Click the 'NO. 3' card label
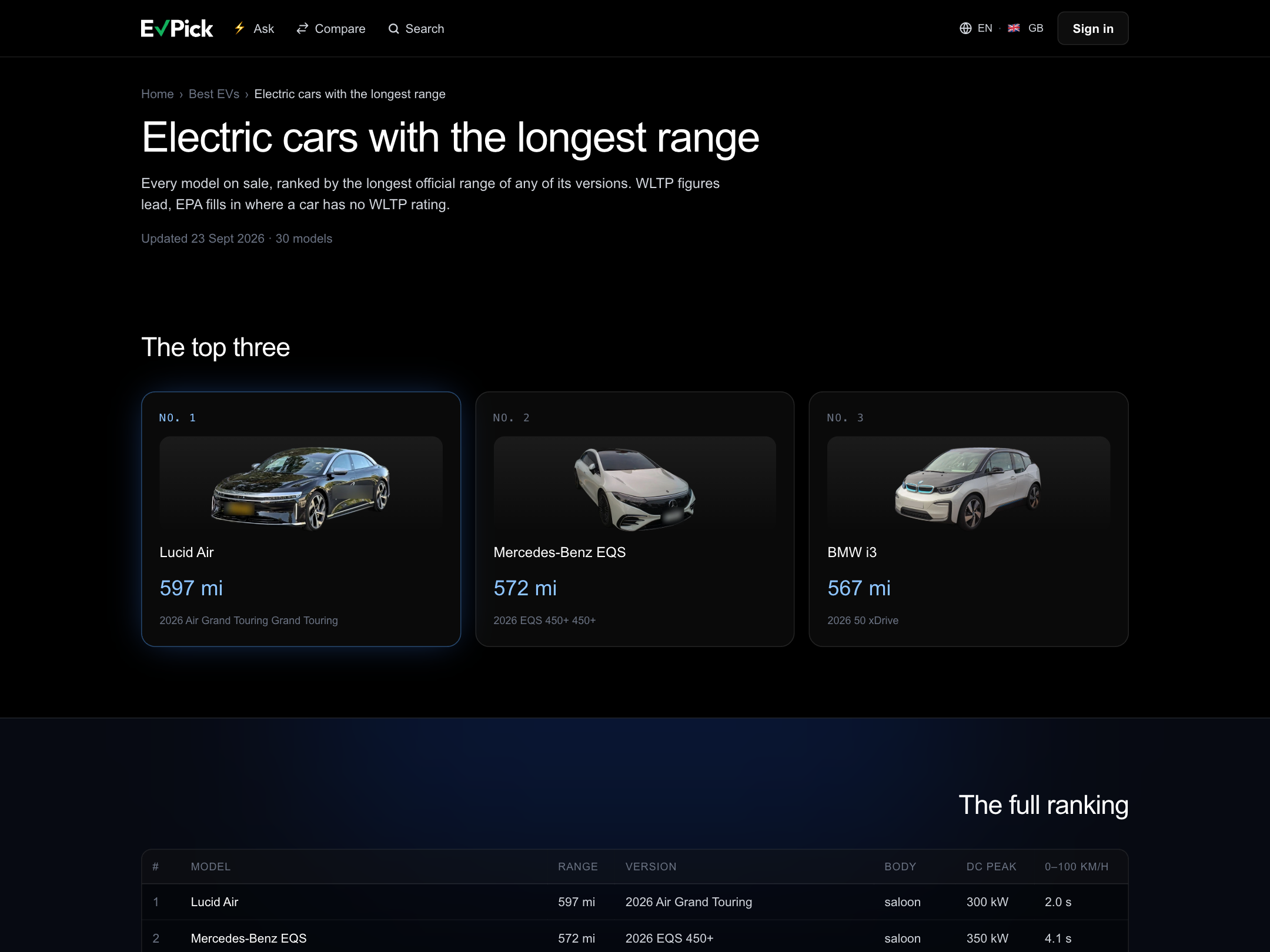The image size is (1270, 952). (x=845, y=418)
